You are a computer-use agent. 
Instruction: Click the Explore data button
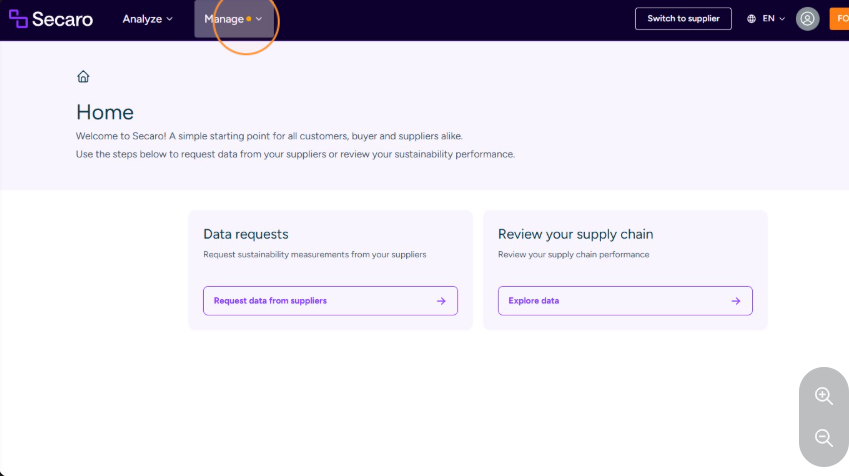[x=625, y=301]
